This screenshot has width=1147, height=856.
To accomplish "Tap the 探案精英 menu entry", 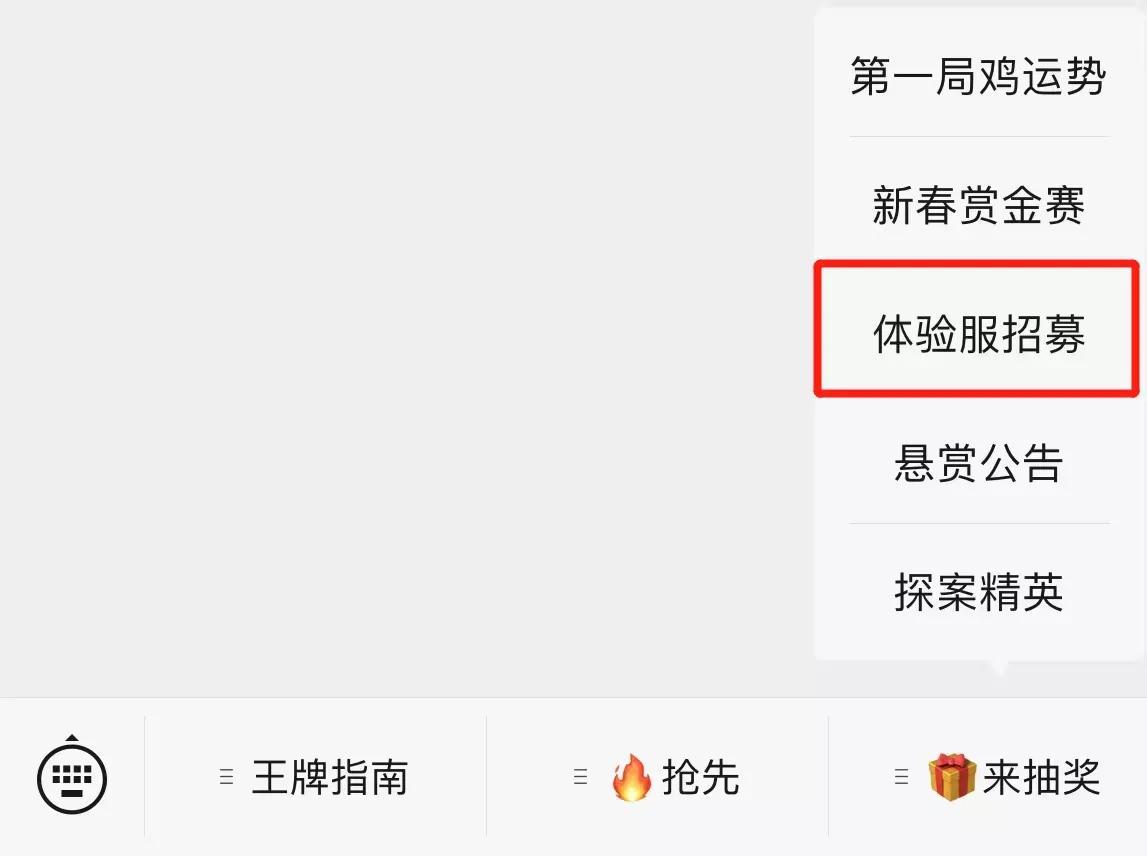I will (x=978, y=592).
